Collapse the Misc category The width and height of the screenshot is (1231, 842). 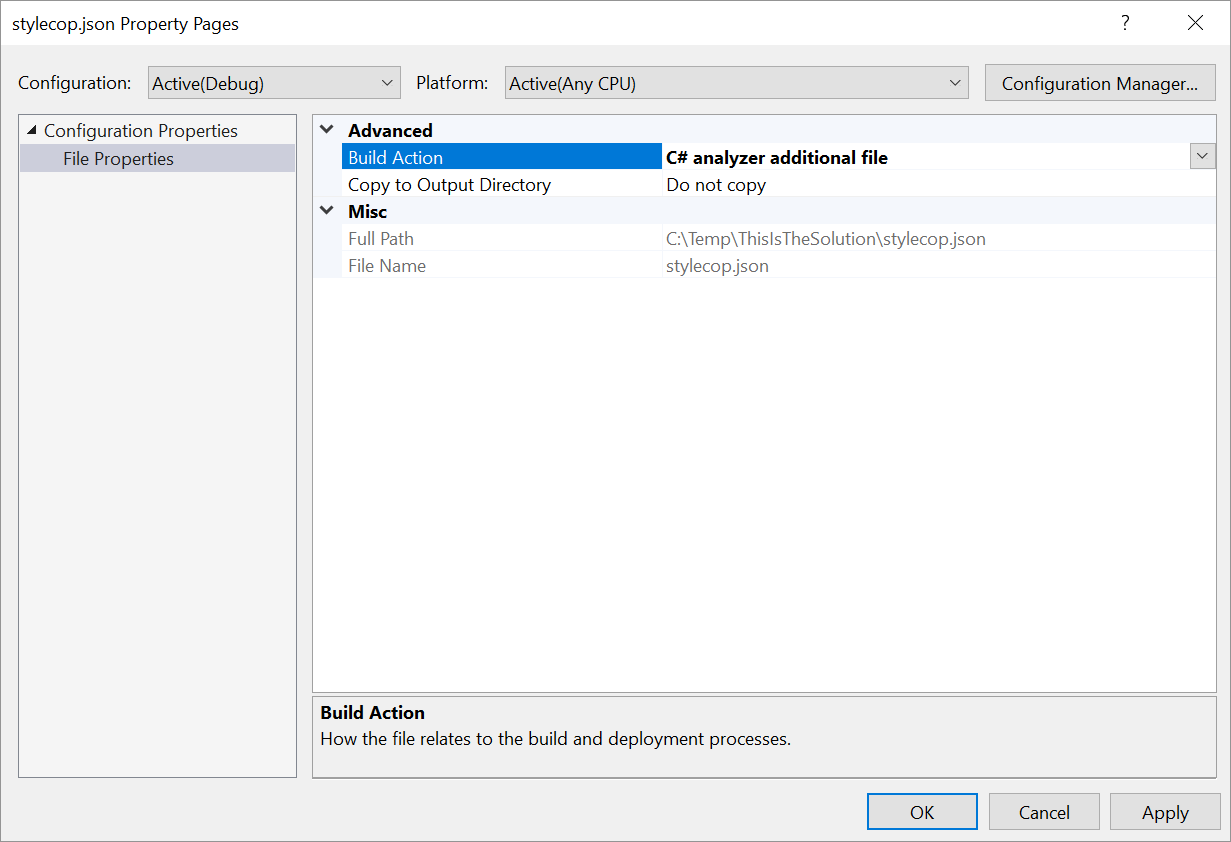(x=326, y=211)
